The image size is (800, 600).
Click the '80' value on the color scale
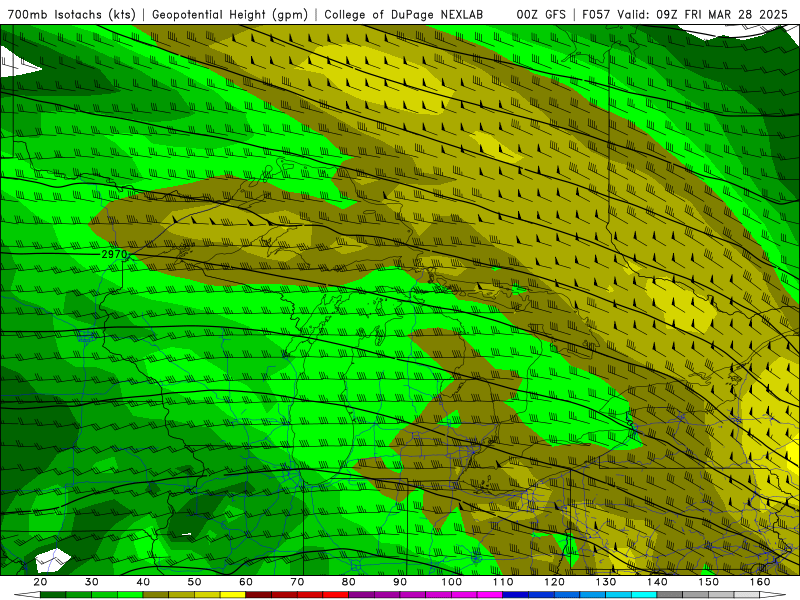pyautogui.click(x=348, y=582)
